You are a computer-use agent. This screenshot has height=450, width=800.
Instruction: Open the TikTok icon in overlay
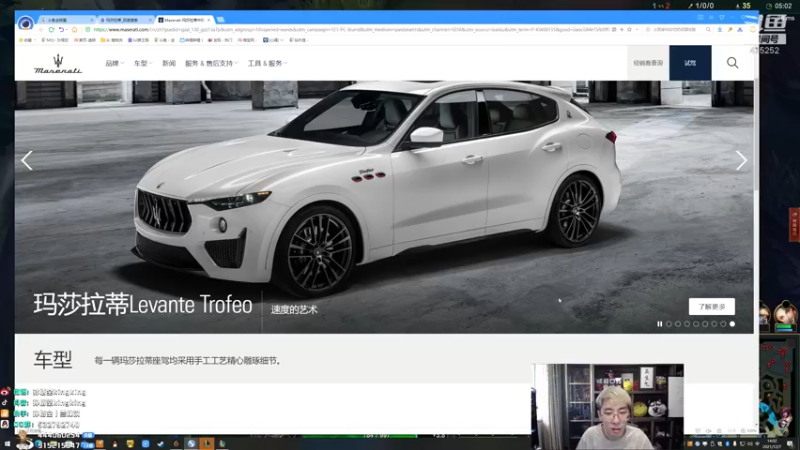[x=5, y=403]
